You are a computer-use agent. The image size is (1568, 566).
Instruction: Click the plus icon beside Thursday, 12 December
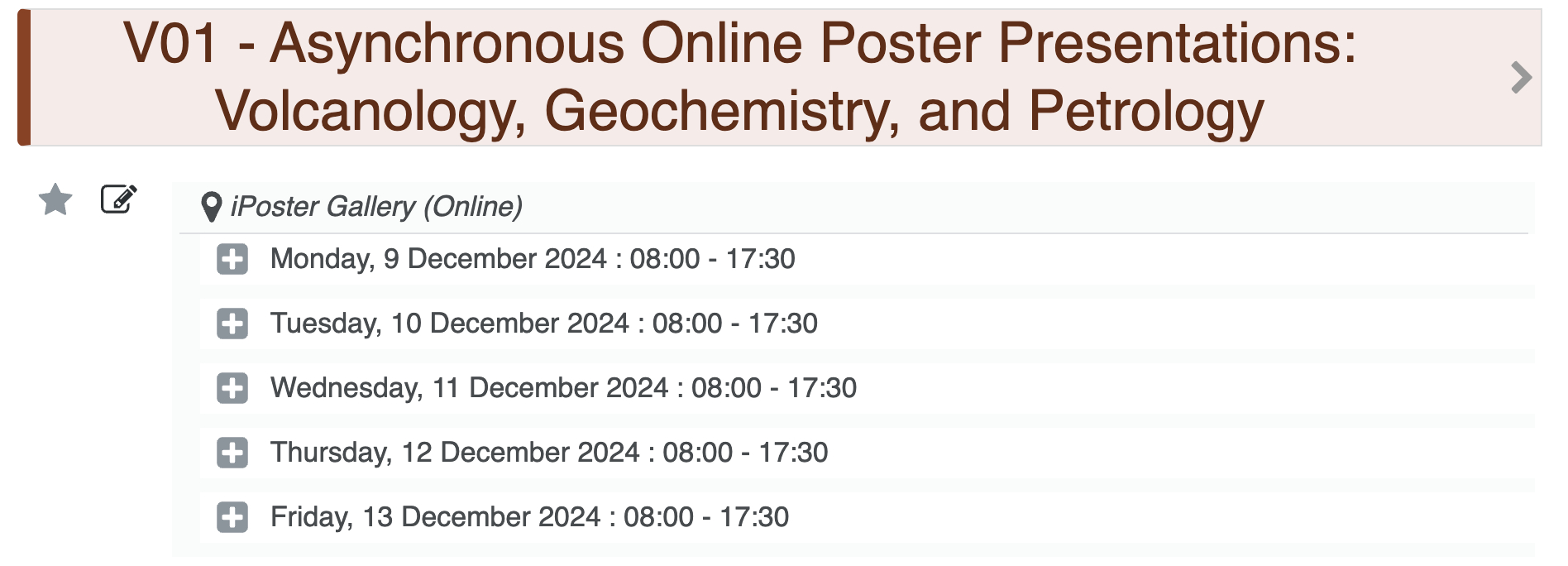click(x=232, y=453)
